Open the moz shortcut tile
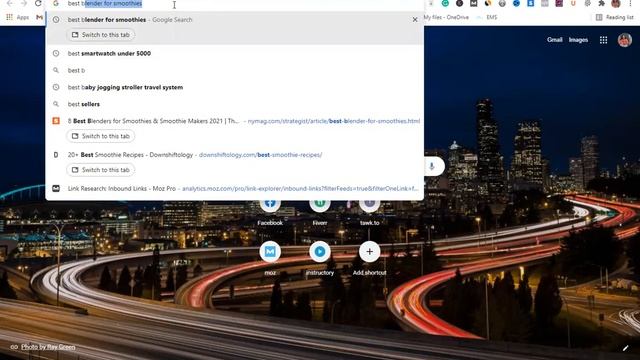 click(x=270, y=258)
